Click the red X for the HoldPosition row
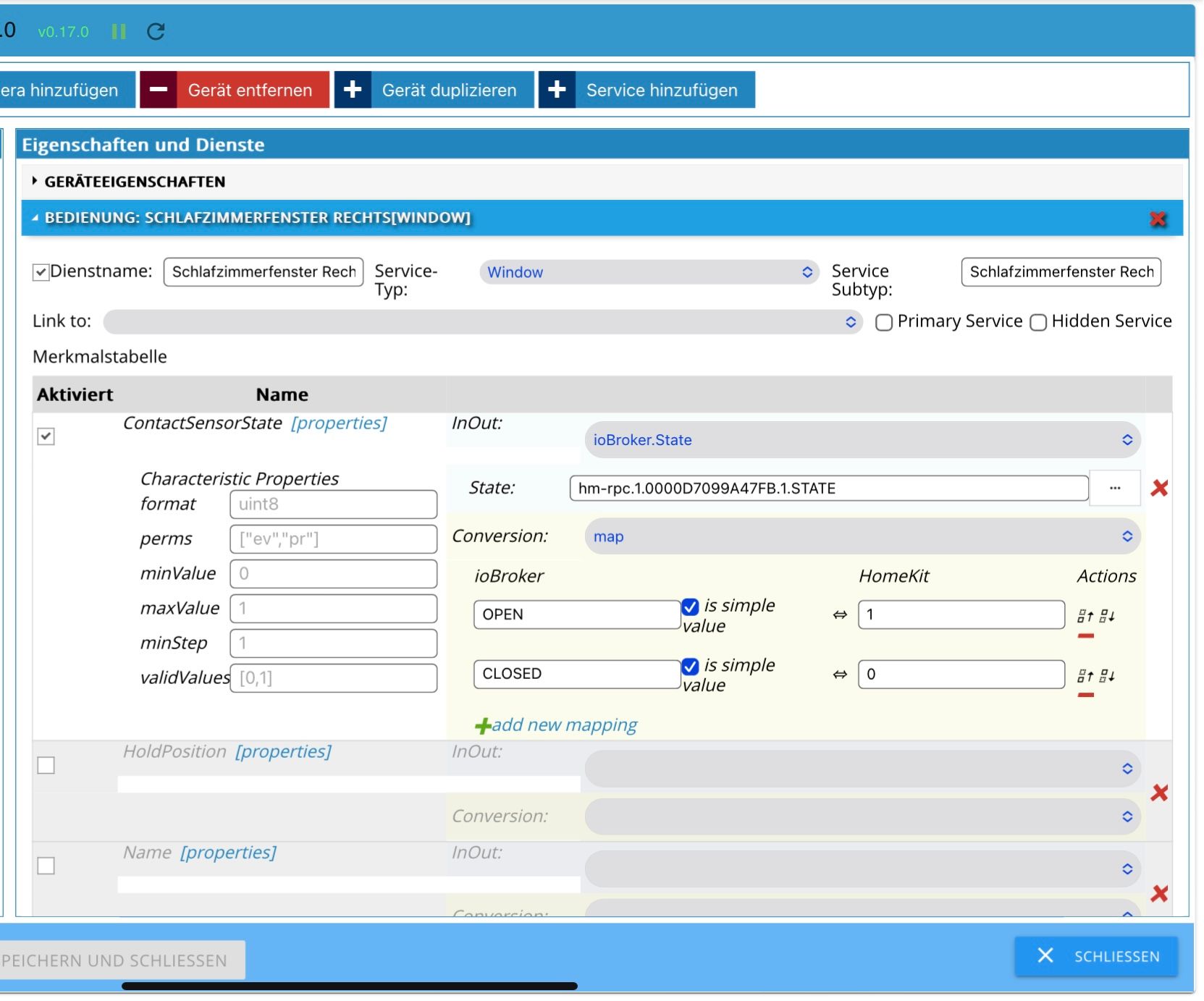Image resolution: width=1204 pixels, height=1001 pixels. click(x=1159, y=793)
